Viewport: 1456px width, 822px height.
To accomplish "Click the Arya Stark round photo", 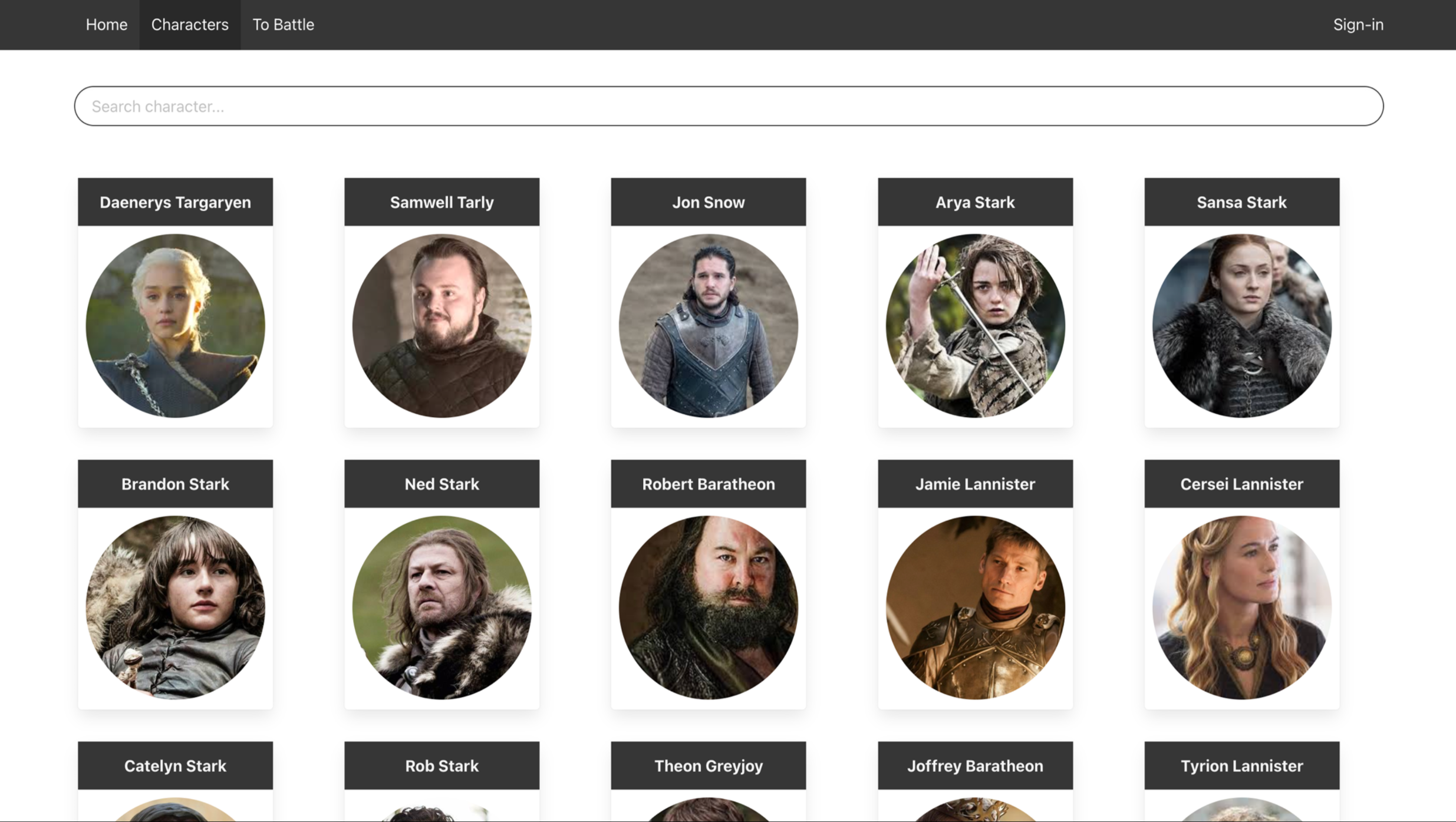I will tap(975, 326).
